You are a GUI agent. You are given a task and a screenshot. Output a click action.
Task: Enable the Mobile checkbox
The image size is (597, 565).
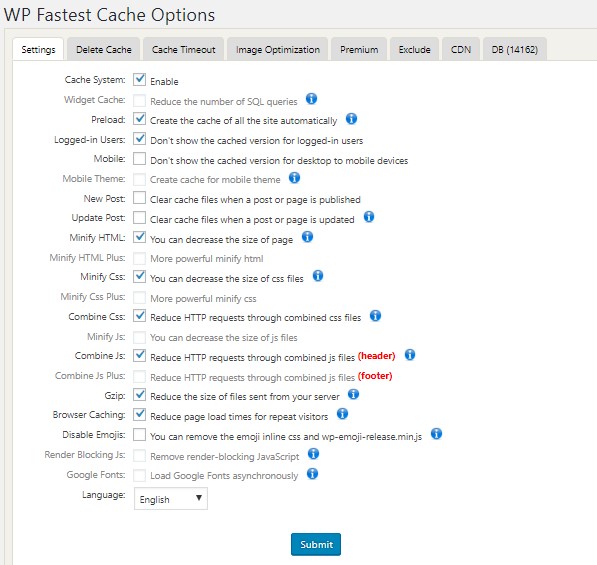coord(139,158)
